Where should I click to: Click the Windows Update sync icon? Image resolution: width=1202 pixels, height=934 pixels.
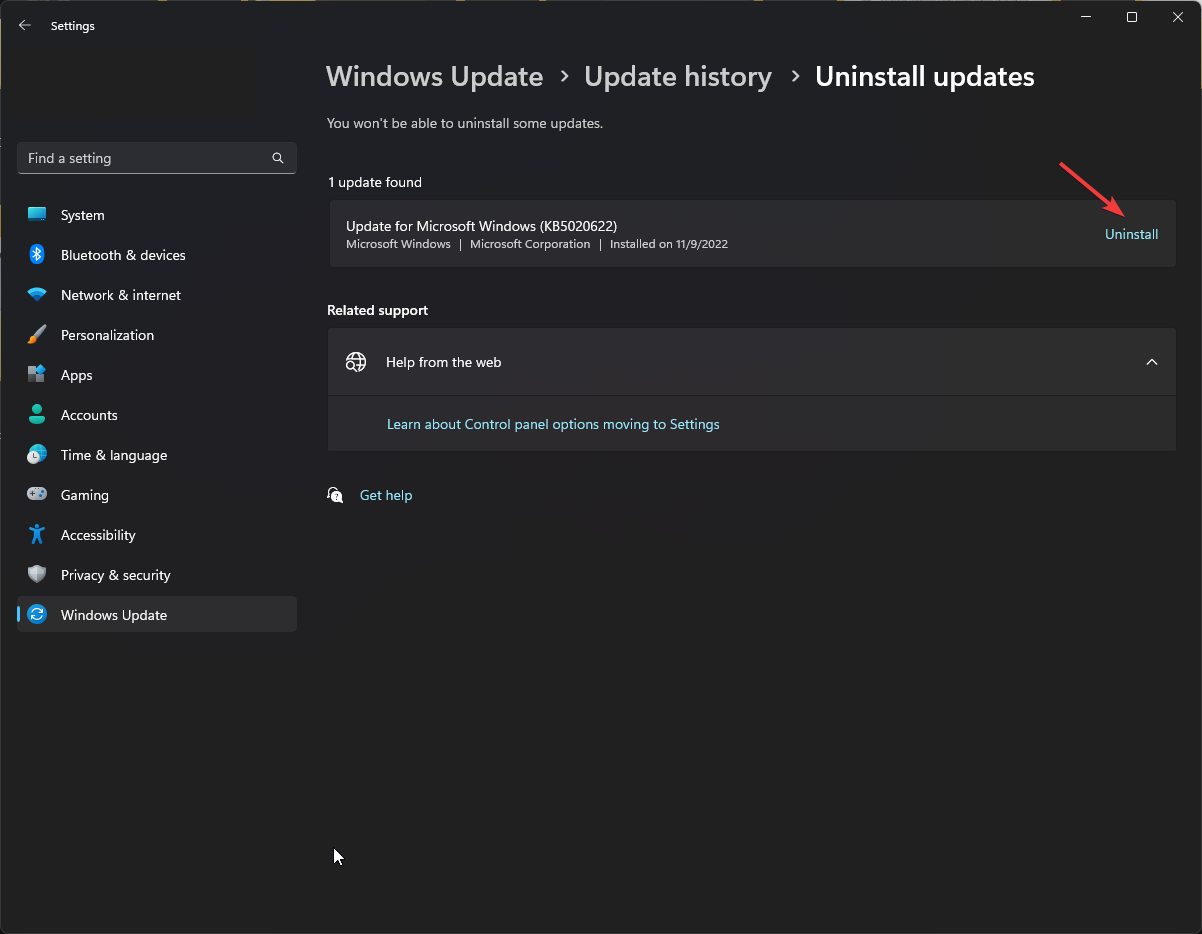coord(37,615)
